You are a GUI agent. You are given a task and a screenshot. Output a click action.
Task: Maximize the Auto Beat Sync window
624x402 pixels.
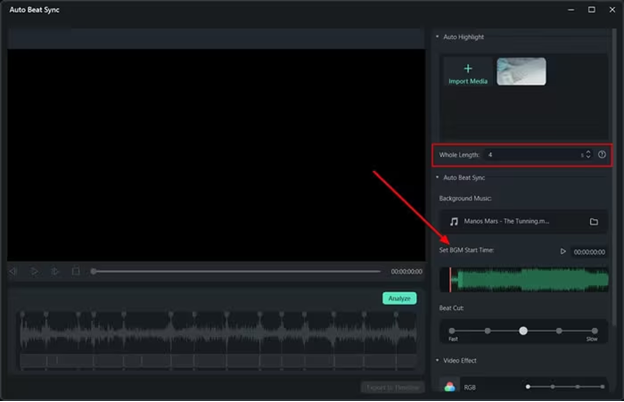(592, 10)
